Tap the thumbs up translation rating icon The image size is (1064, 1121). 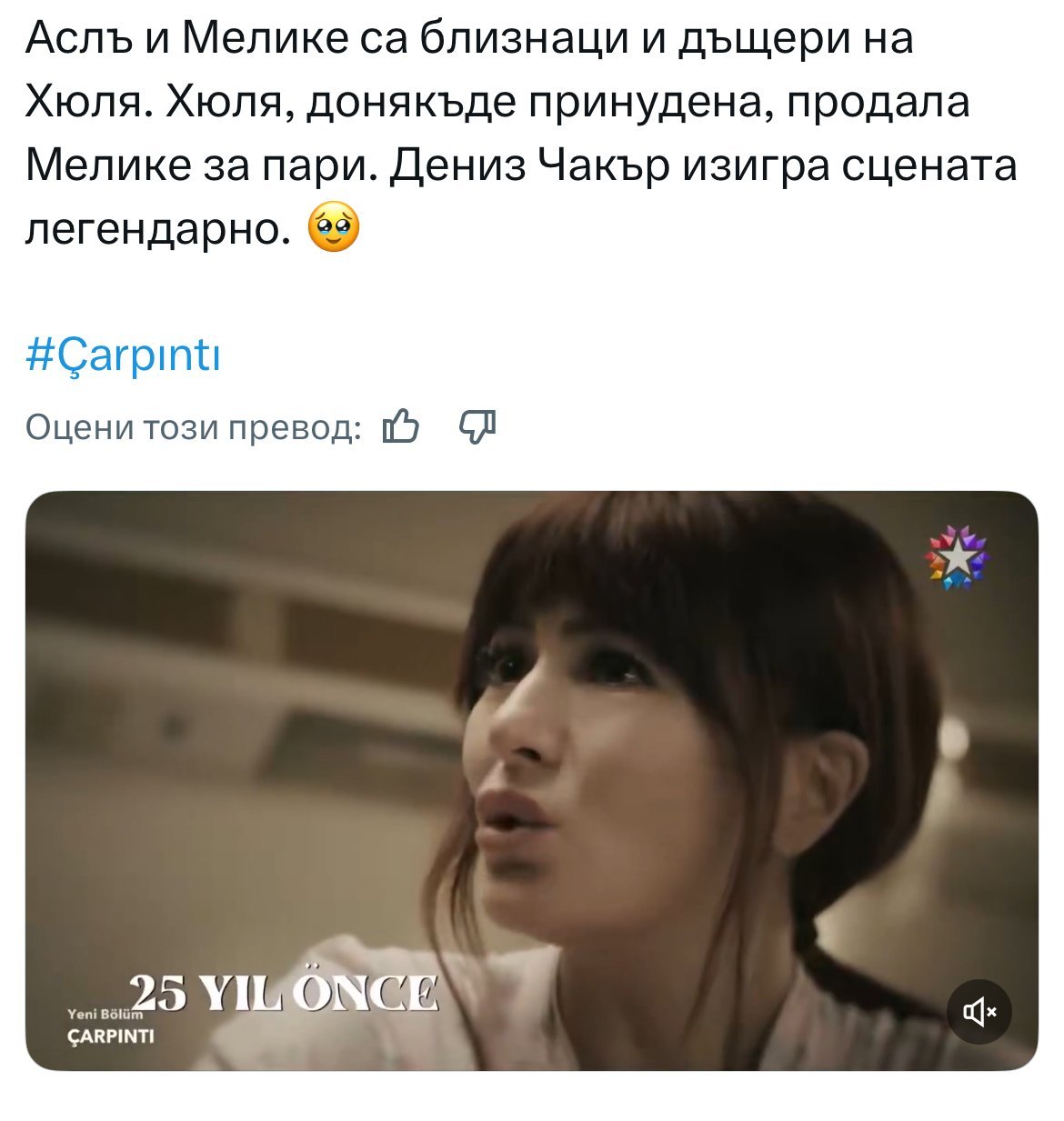[x=401, y=425]
